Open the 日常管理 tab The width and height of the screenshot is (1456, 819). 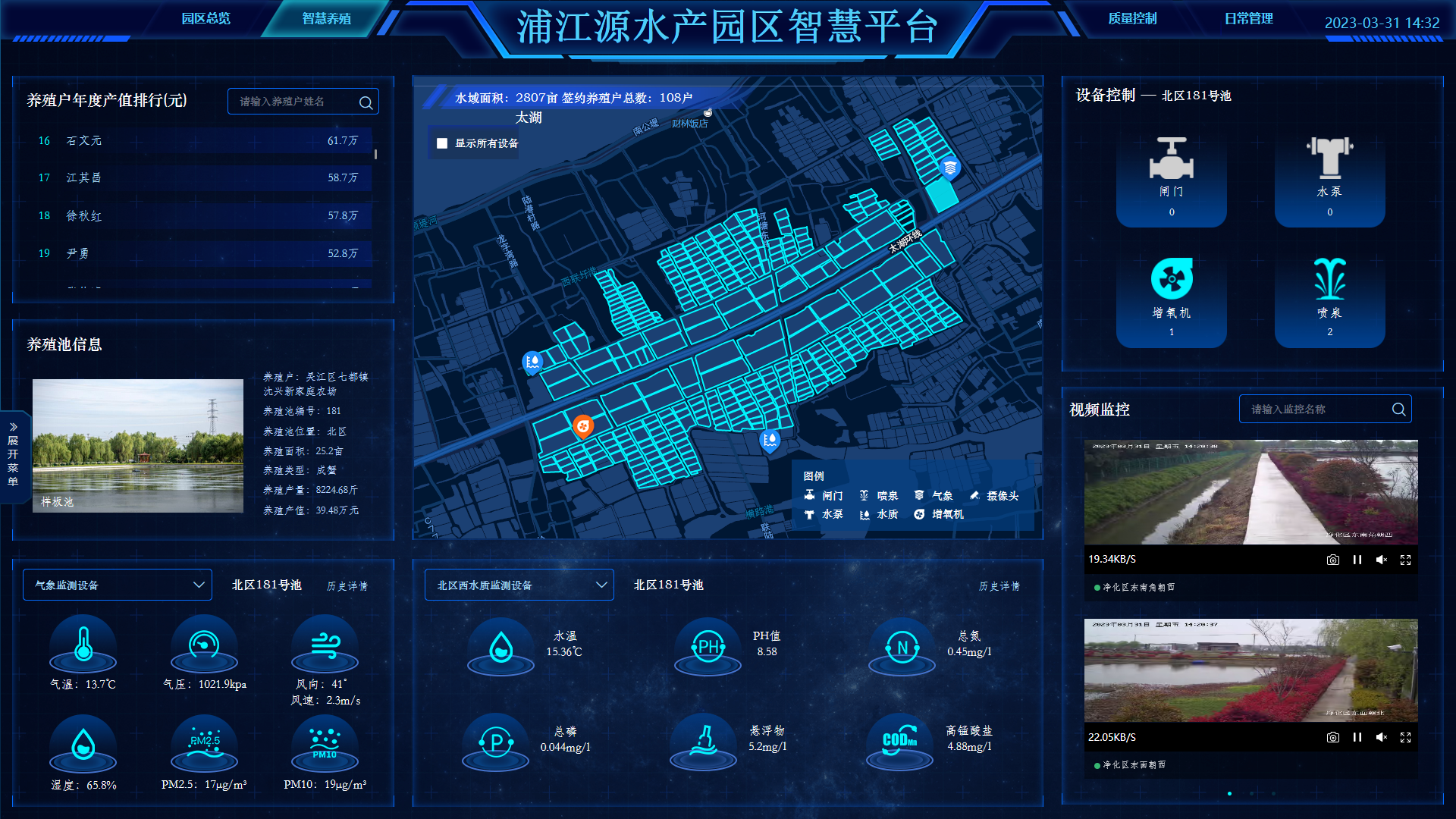click(x=1248, y=18)
